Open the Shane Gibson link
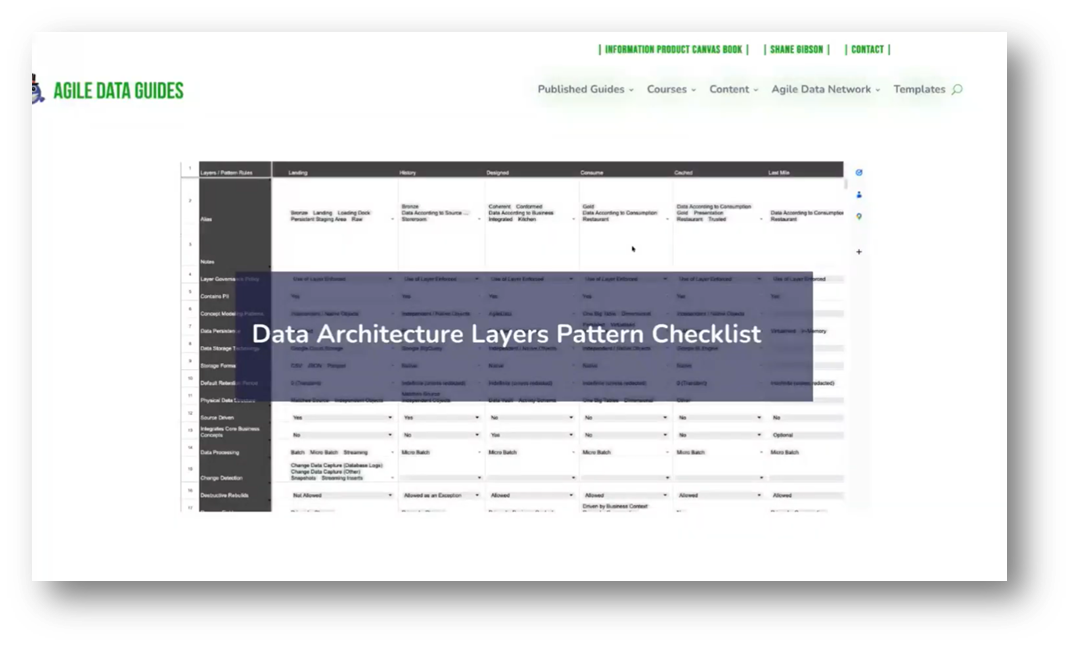The width and height of the screenshot is (1072, 646). (x=796, y=49)
